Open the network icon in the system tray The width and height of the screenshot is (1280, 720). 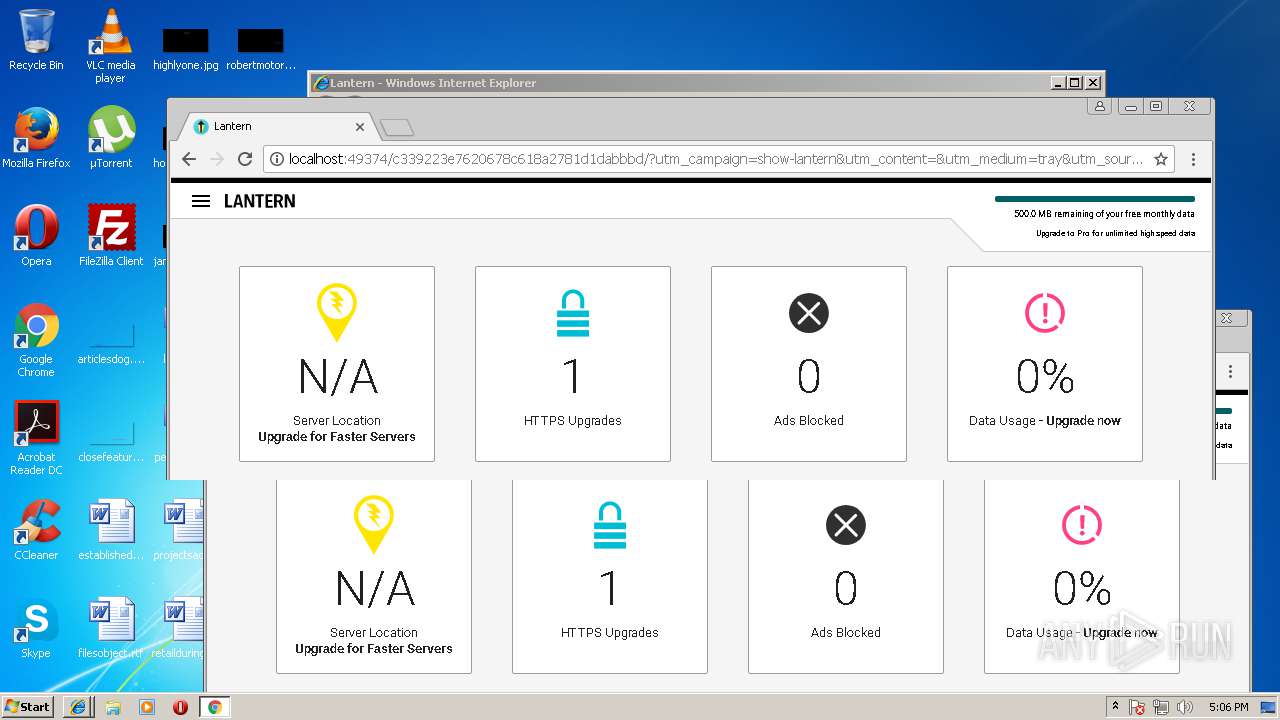(x=1161, y=707)
